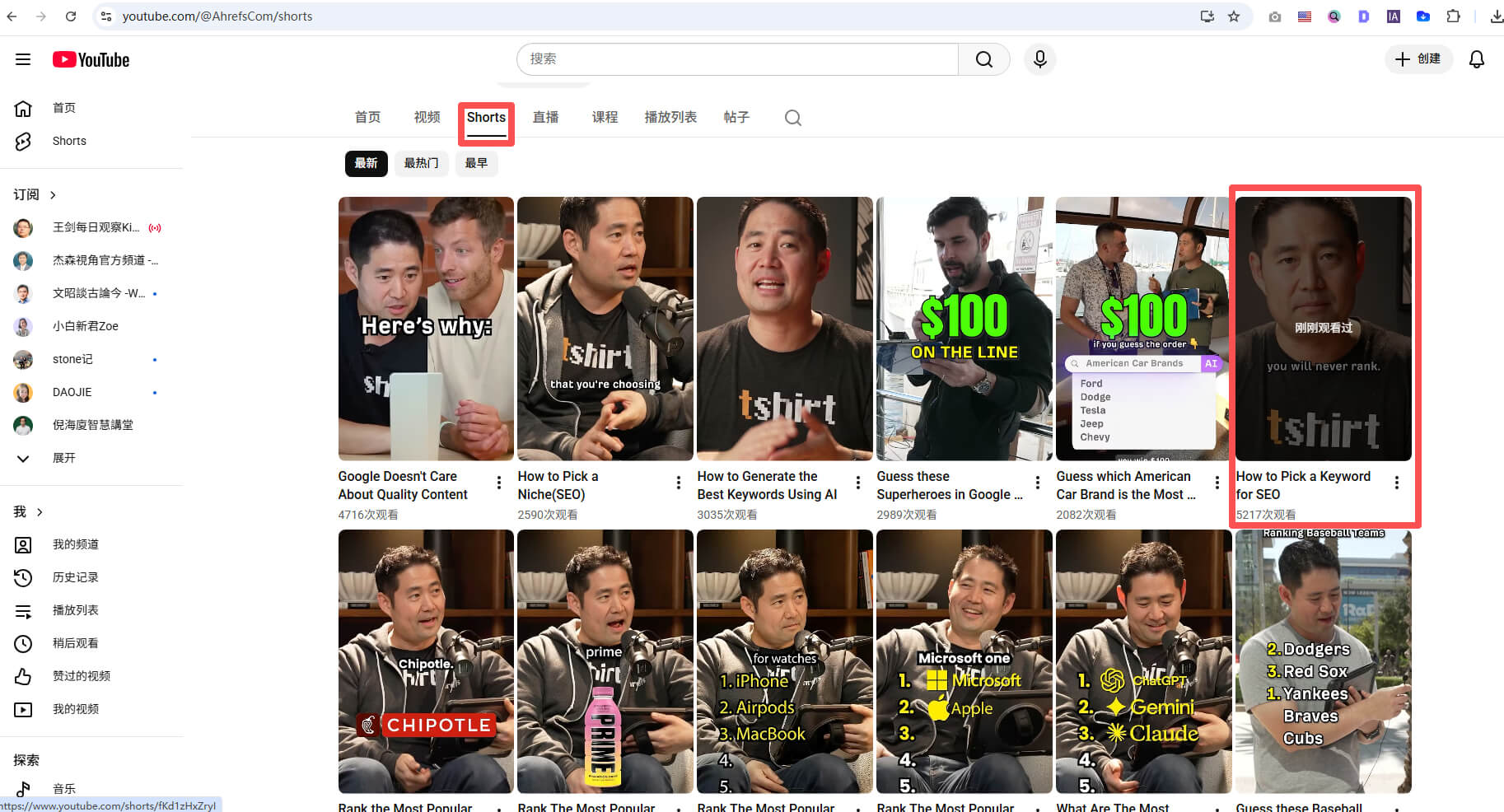Play the Dodgers Red Sox Yankees short
1504x812 pixels.
(1324, 661)
